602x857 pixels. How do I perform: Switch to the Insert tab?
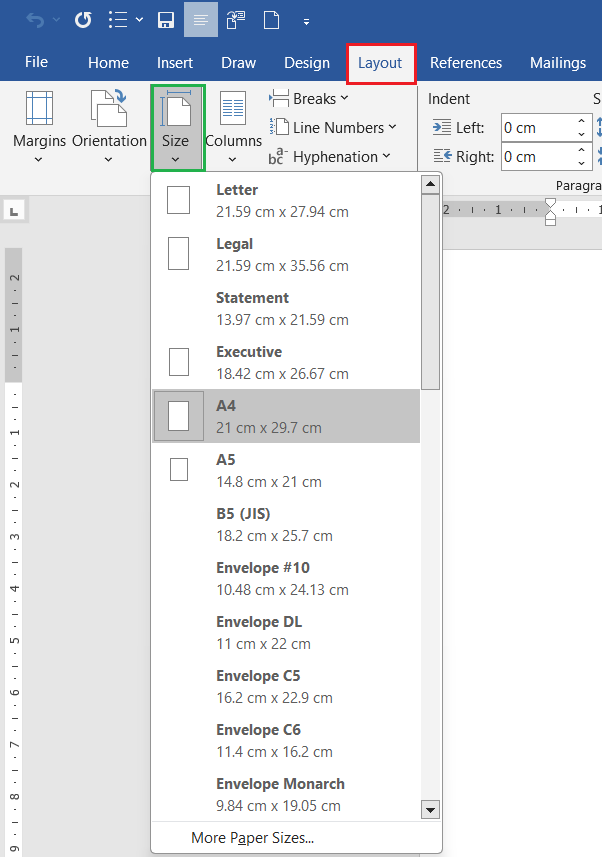point(175,63)
